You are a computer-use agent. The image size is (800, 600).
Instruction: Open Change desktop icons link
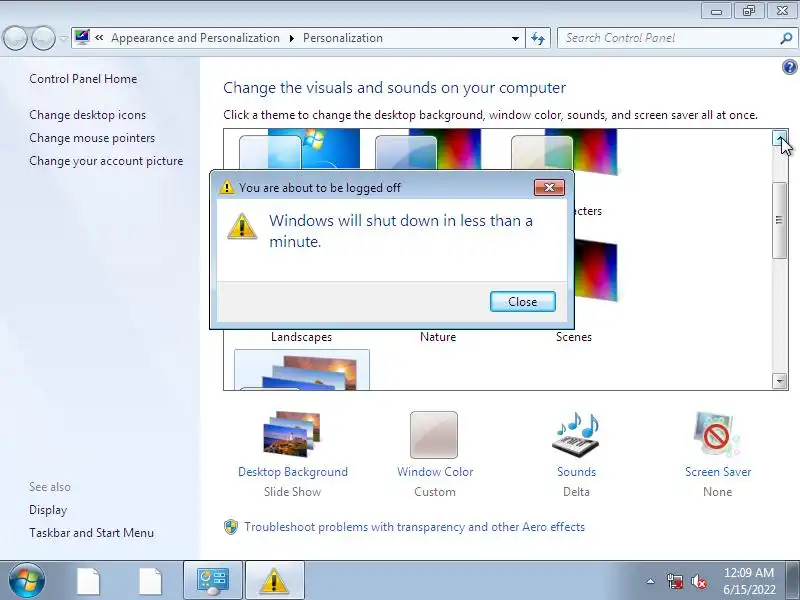pos(87,115)
